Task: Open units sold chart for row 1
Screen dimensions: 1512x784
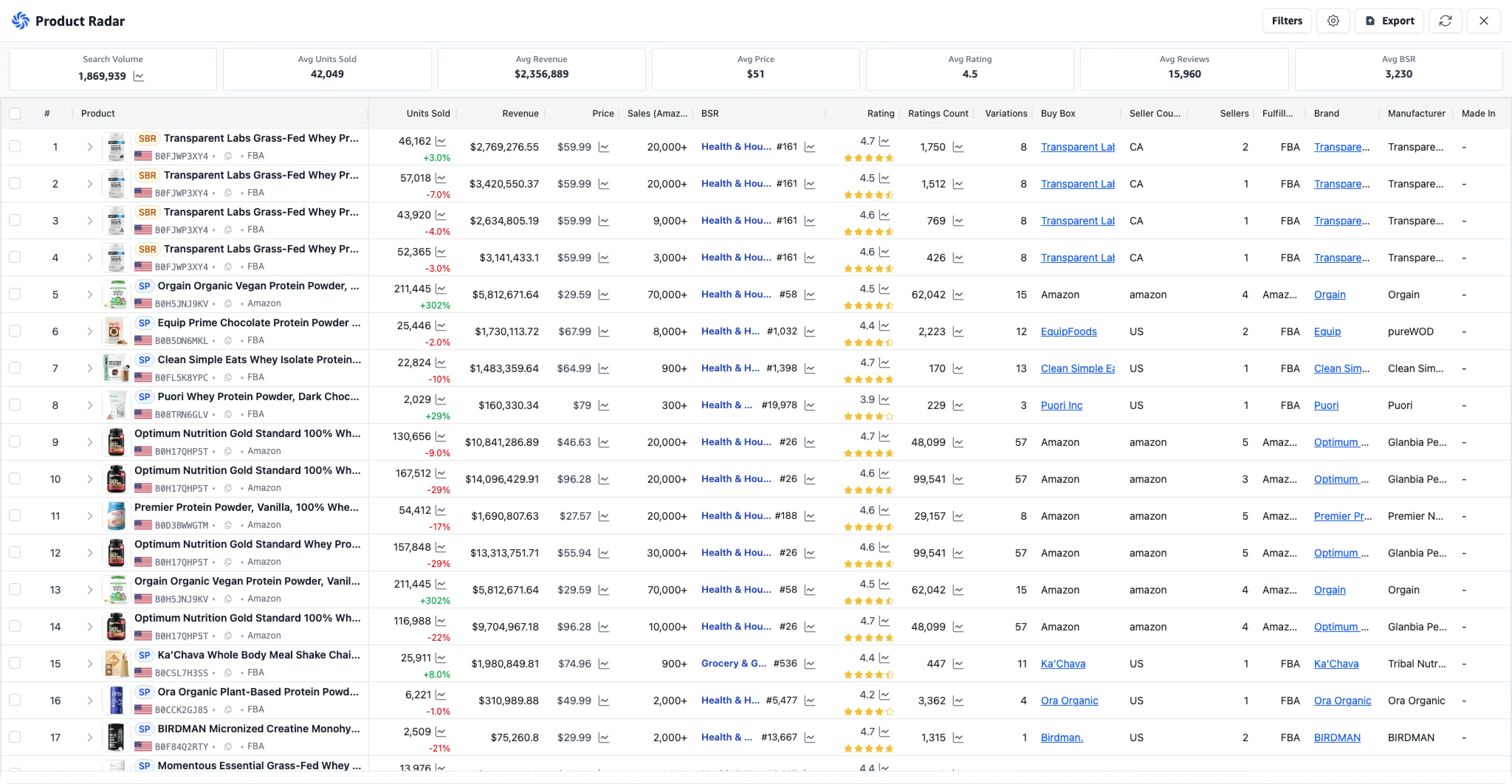Action: coord(441,141)
